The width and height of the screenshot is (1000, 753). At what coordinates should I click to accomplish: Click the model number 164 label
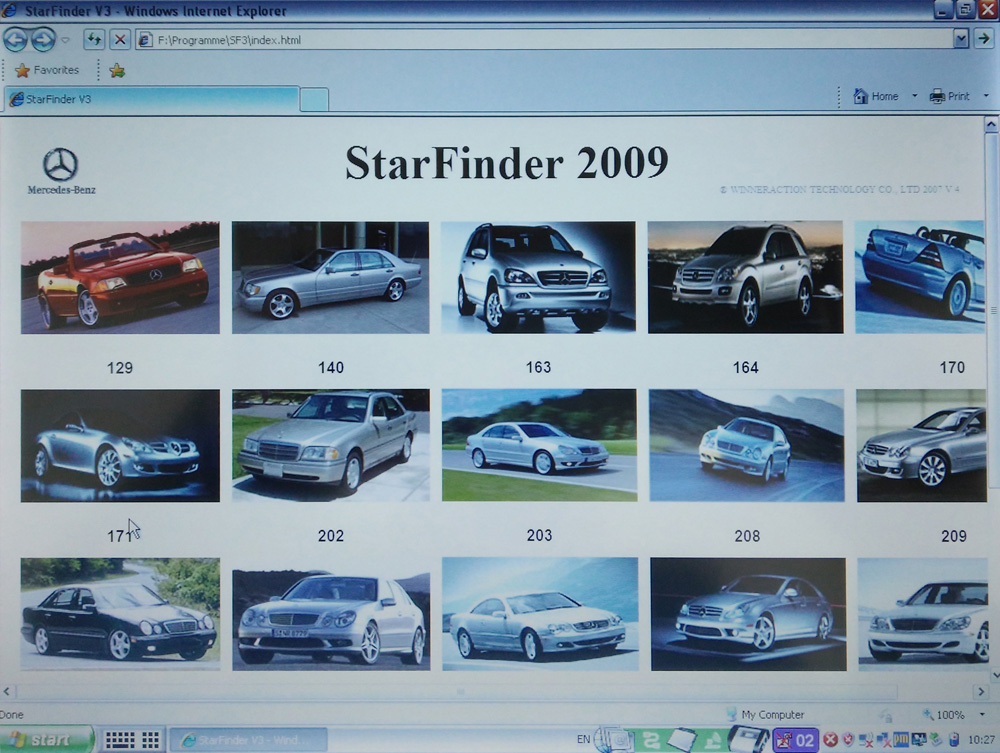coord(746,367)
